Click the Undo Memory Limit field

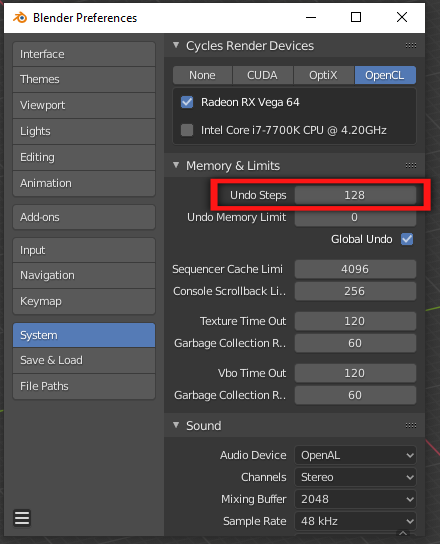point(355,217)
